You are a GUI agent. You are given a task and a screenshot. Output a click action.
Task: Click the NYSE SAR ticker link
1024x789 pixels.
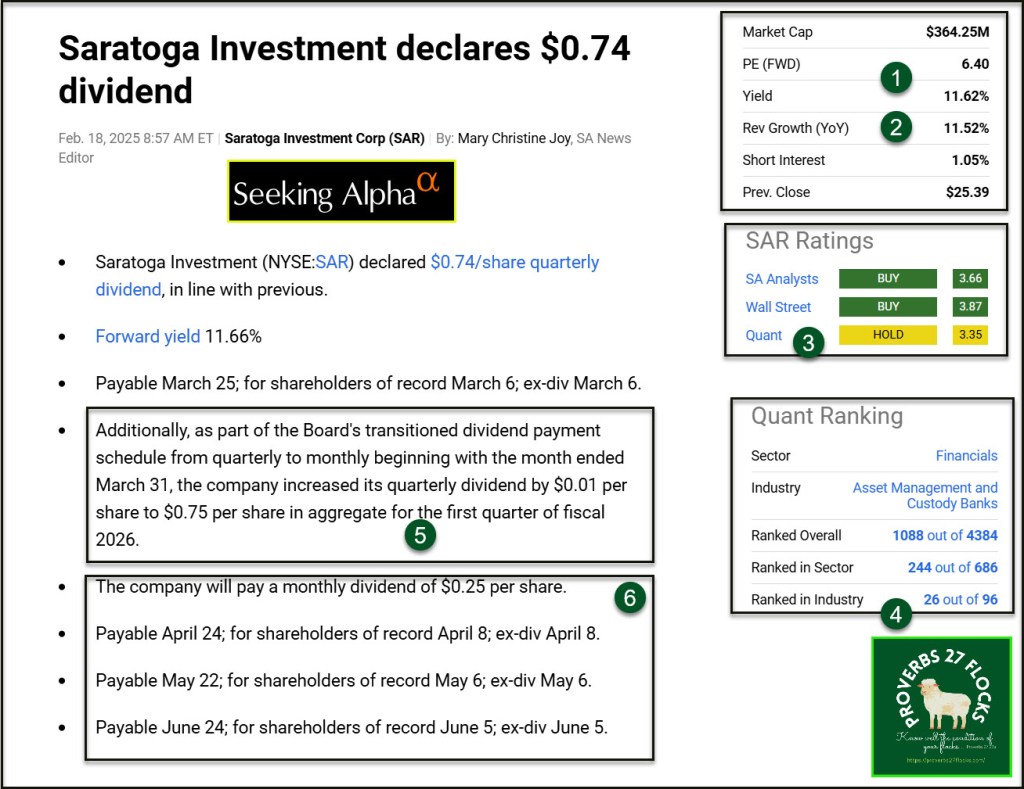[x=329, y=262]
